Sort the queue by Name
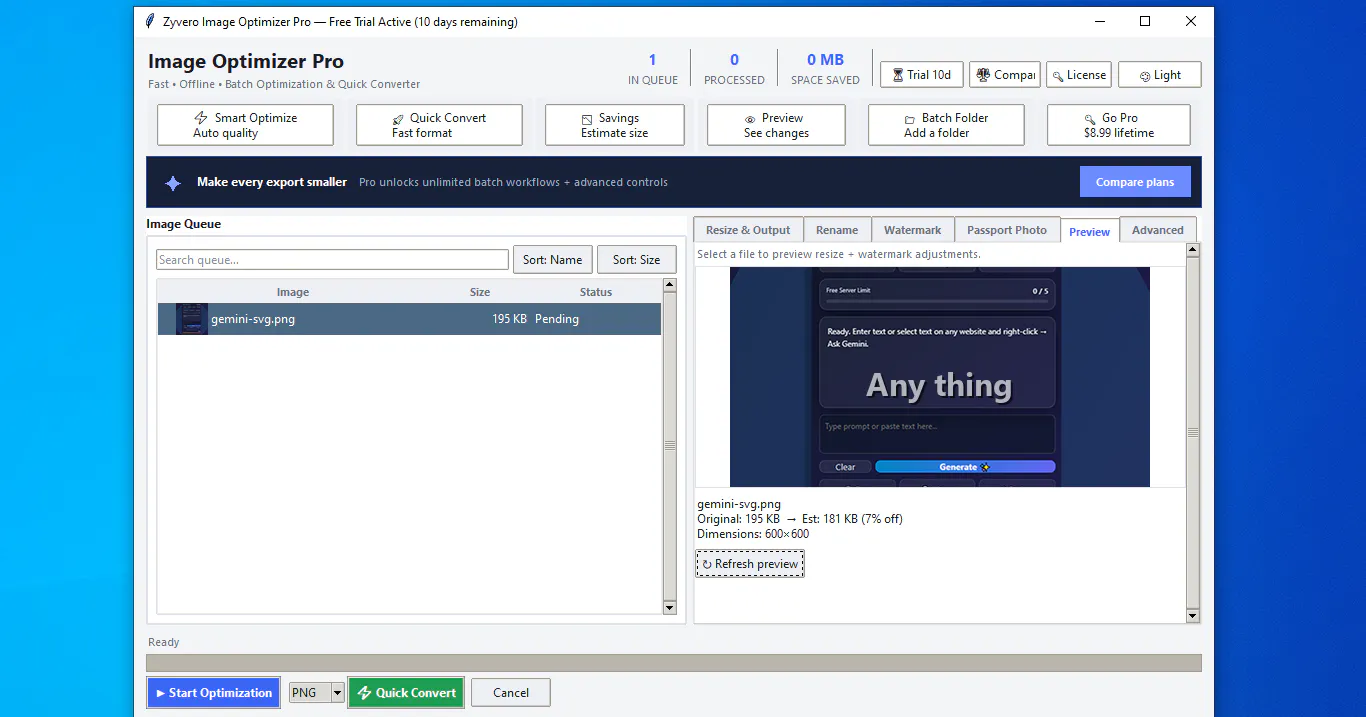The width and height of the screenshot is (1366, 717). (x=552, y=260)
